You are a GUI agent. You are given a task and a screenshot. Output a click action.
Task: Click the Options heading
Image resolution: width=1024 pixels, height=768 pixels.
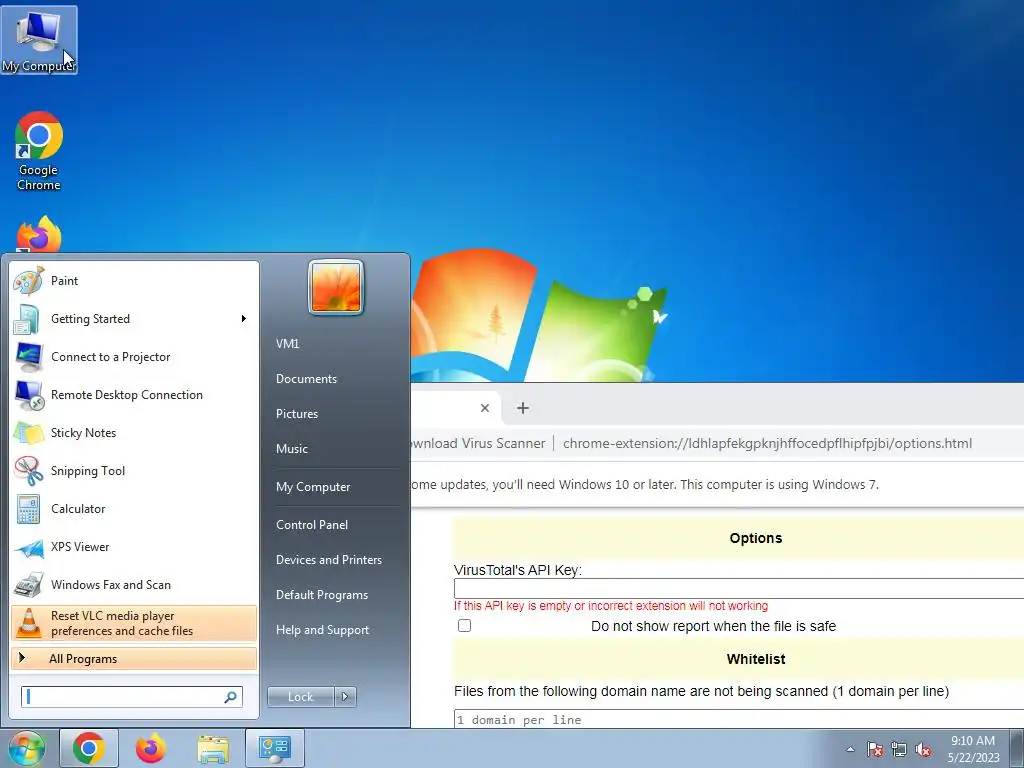756,538
